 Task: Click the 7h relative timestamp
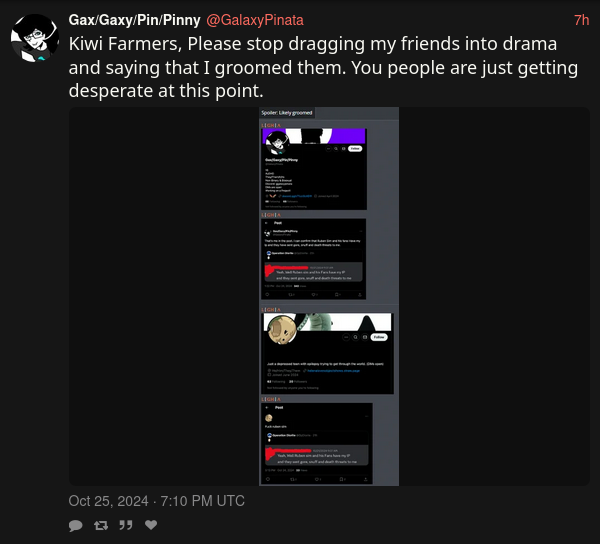click(581, 20)
